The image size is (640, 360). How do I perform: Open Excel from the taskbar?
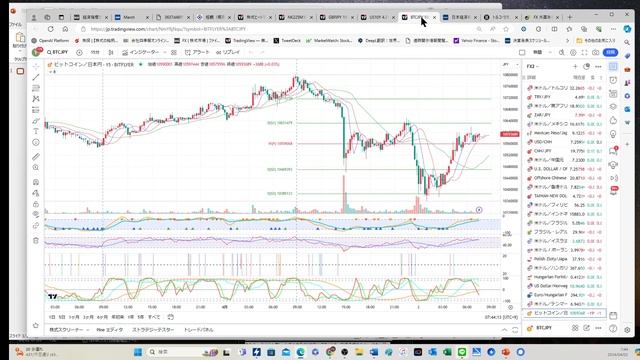[447, 352]
